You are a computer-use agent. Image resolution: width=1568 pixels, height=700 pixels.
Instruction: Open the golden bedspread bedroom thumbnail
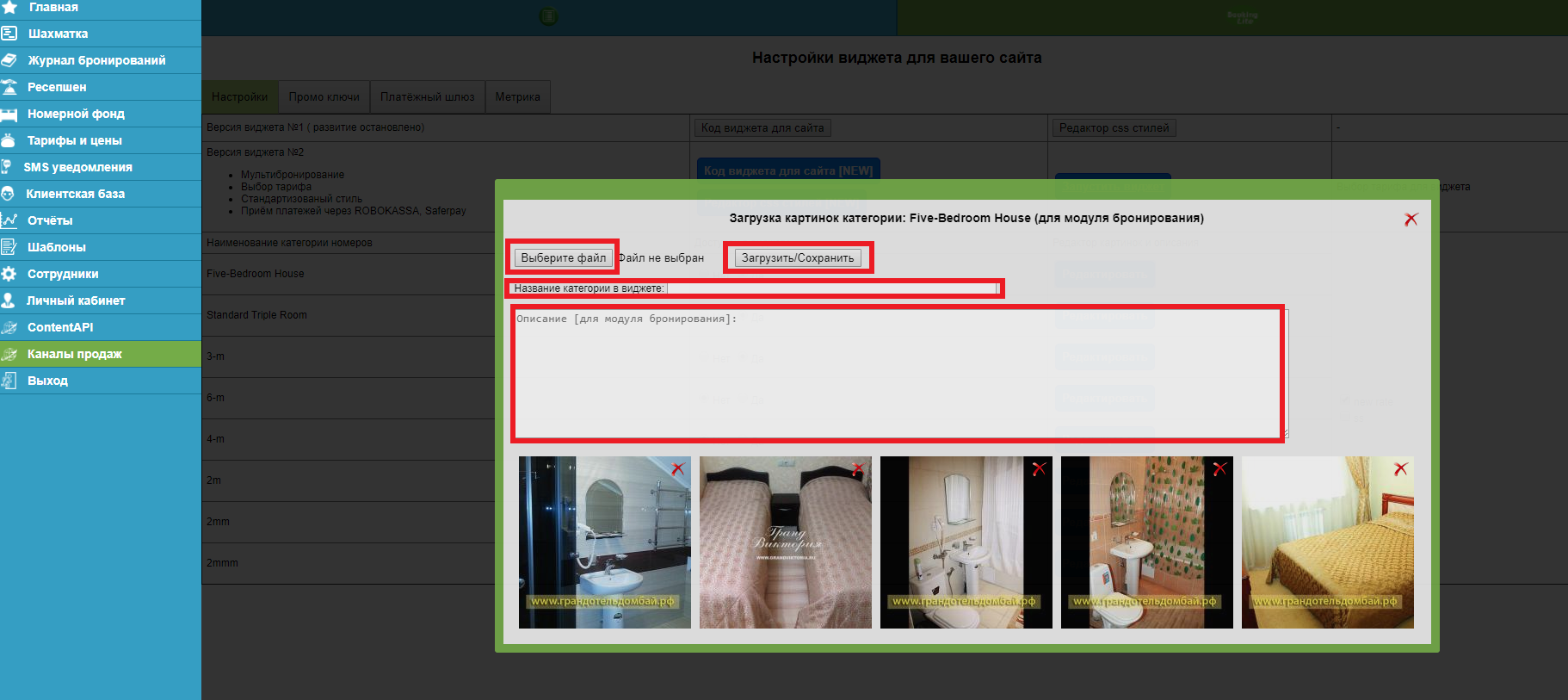(x=1328, y=542)
